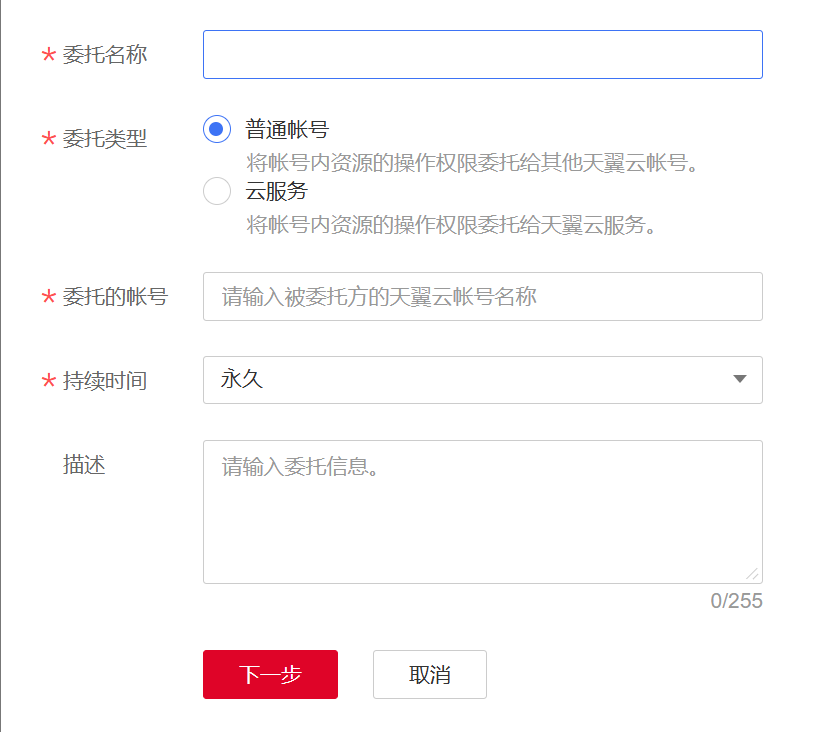Select the 普通帐号 radio button
The width and height of the screenshot is (828, 732).
217,129
